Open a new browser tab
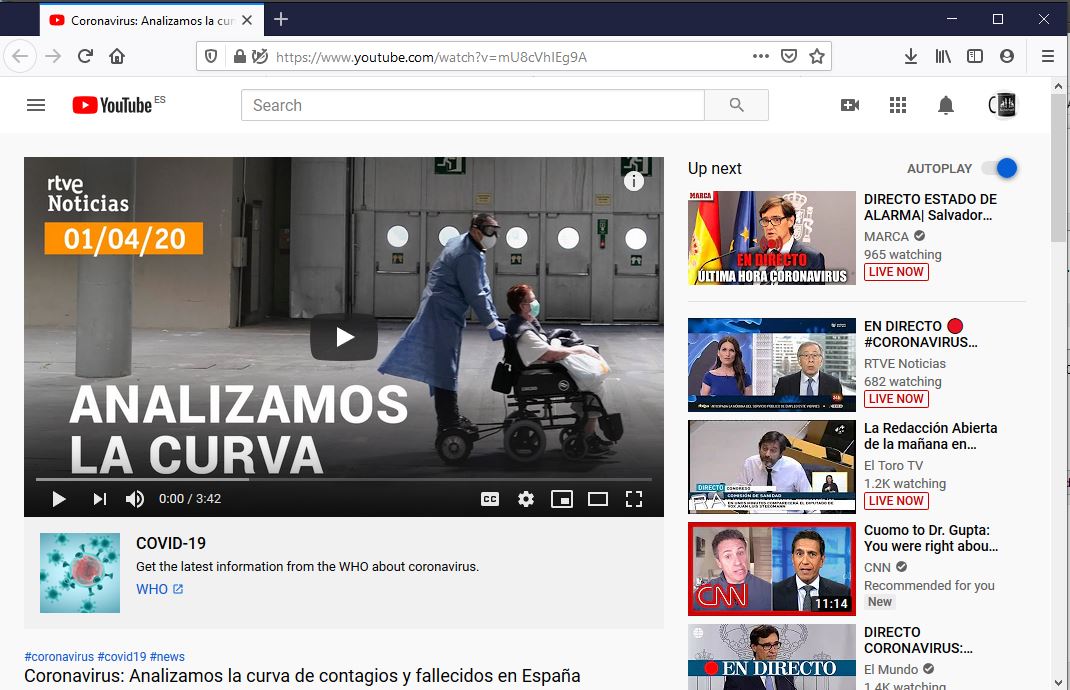The height and width of the screenshot is (690, 1070). point(281,20)
